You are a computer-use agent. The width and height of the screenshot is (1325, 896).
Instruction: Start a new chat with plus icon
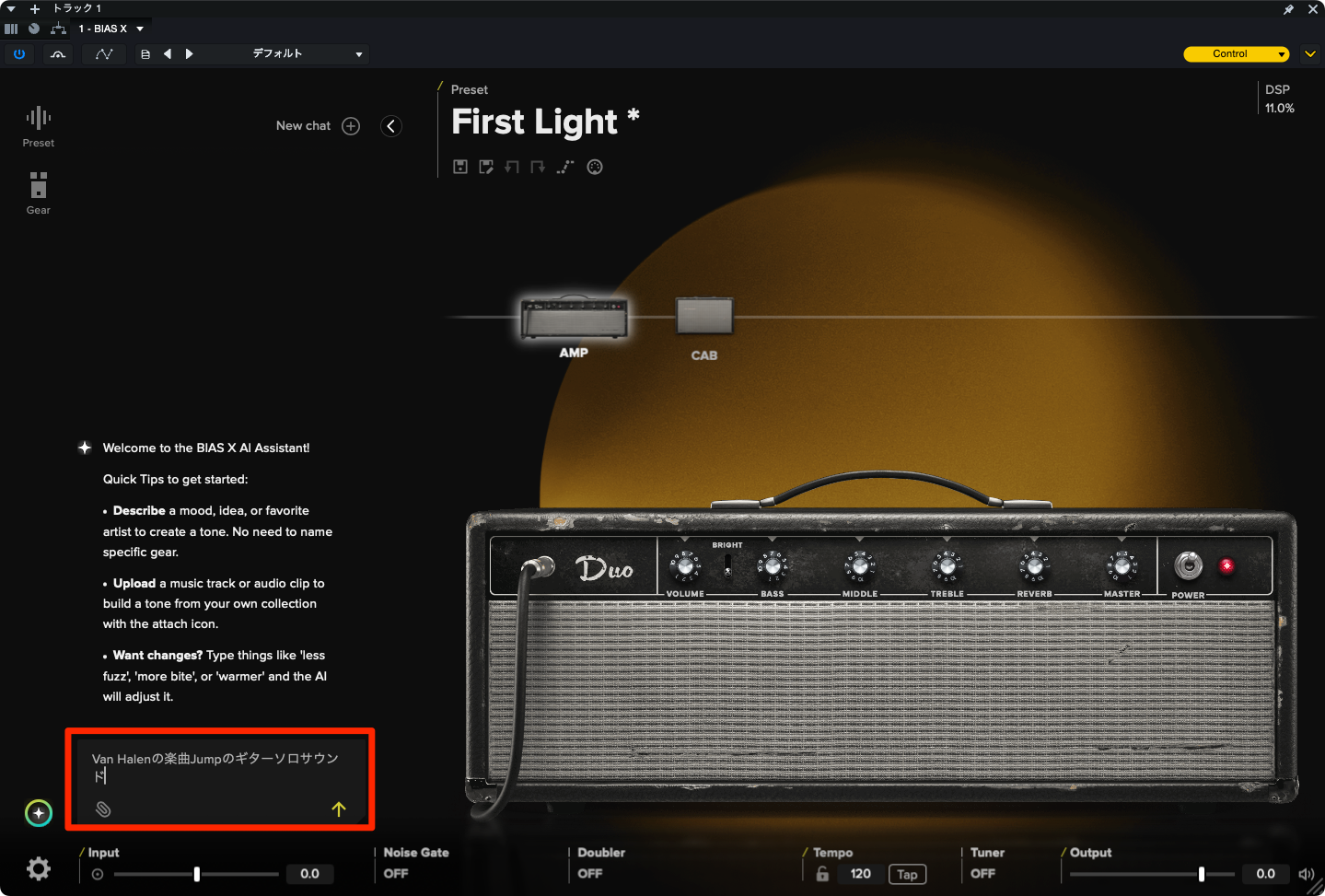pos(351,126)
